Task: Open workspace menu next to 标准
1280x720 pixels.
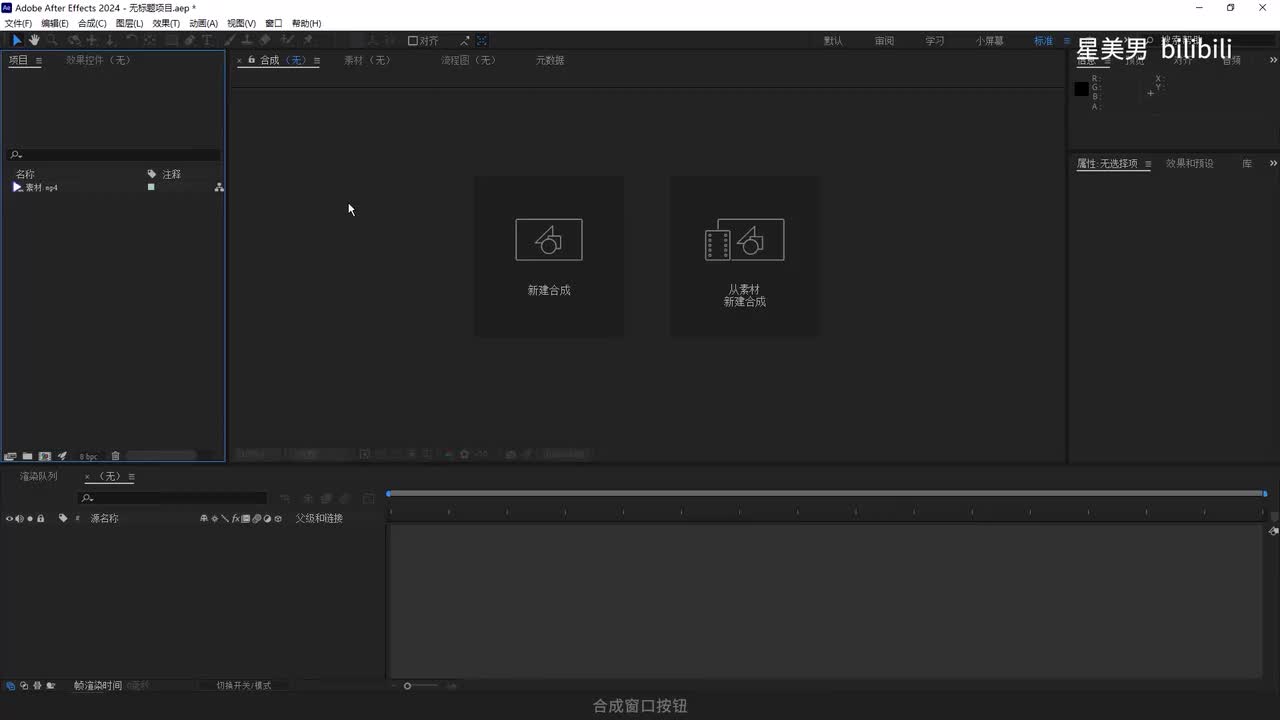Action: click(1067, 41)
